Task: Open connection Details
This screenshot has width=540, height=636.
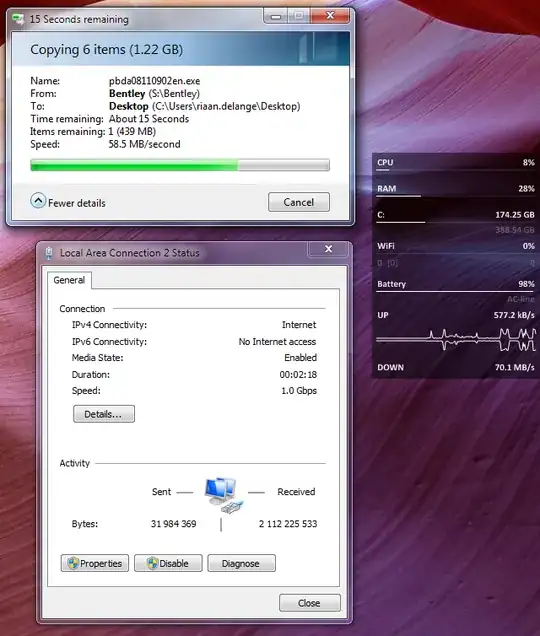Action: click(x=103, y=414)
